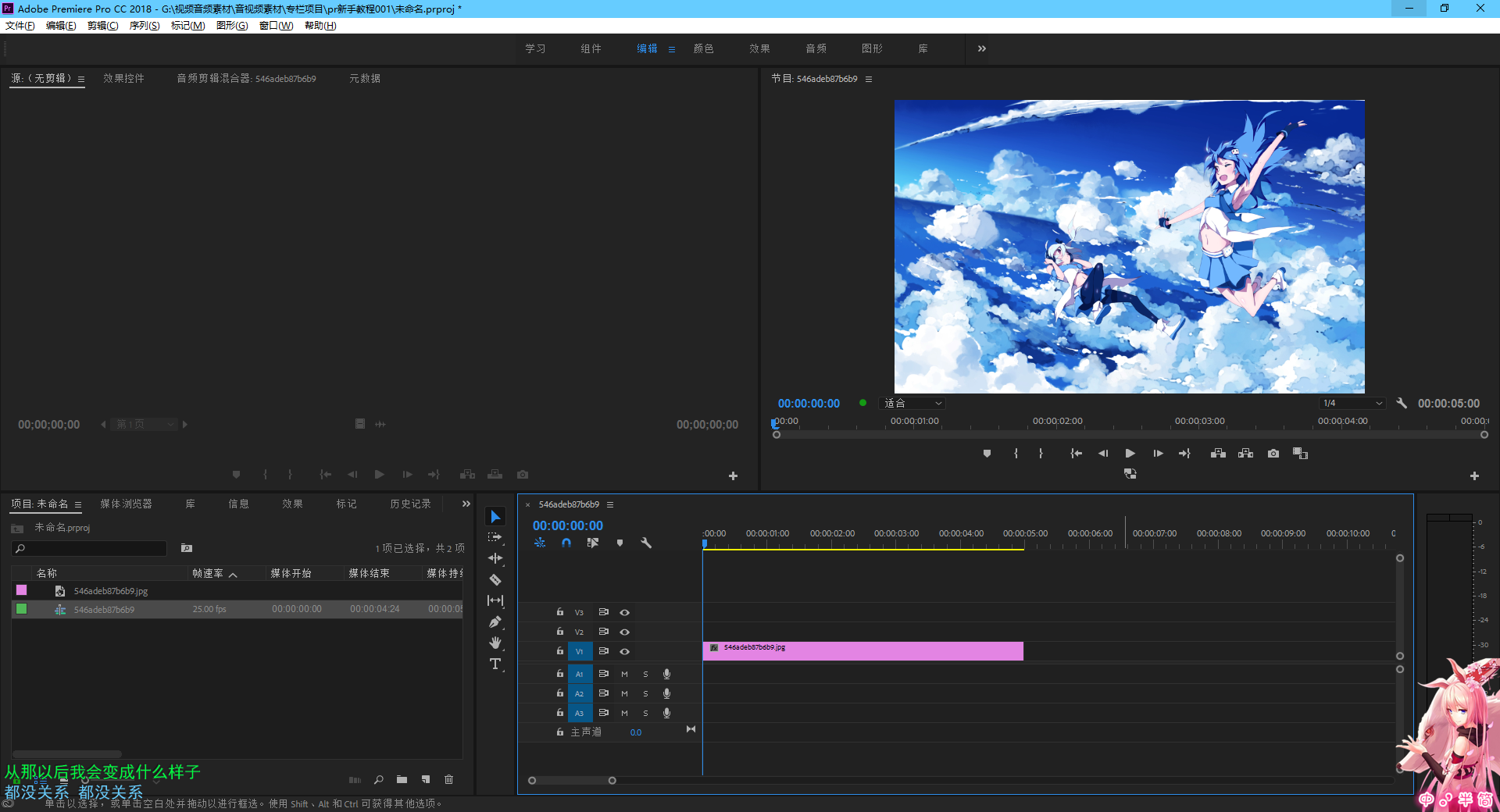This screenshot has width=1500, height=812.
Task: Select 546adeb87b6b9.jpg in the project list
Action: [x=111, y=591]
